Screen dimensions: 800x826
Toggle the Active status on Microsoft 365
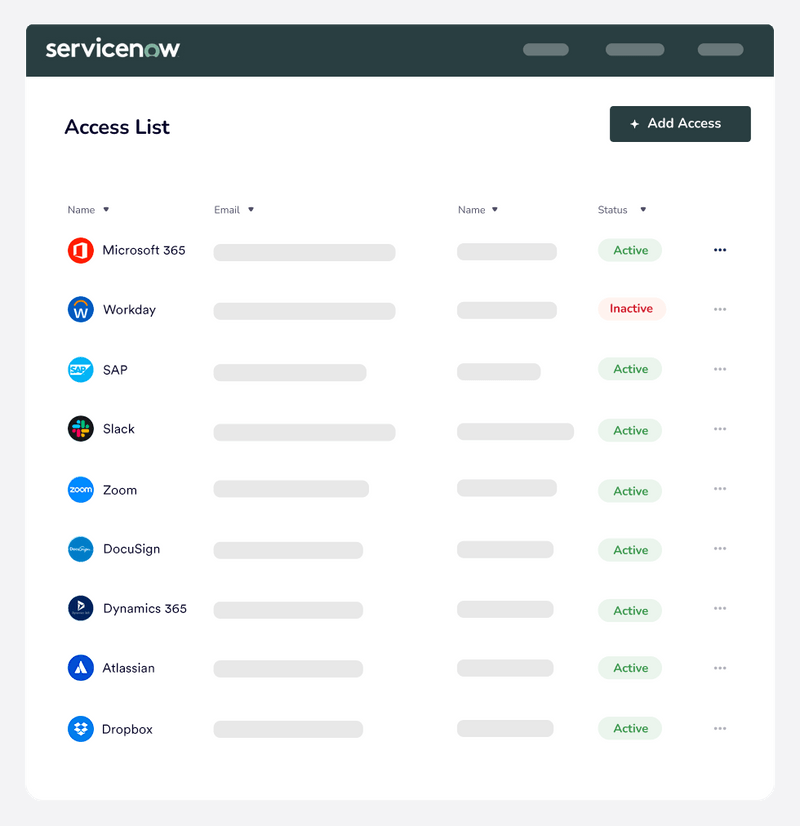tap(629, 250)
